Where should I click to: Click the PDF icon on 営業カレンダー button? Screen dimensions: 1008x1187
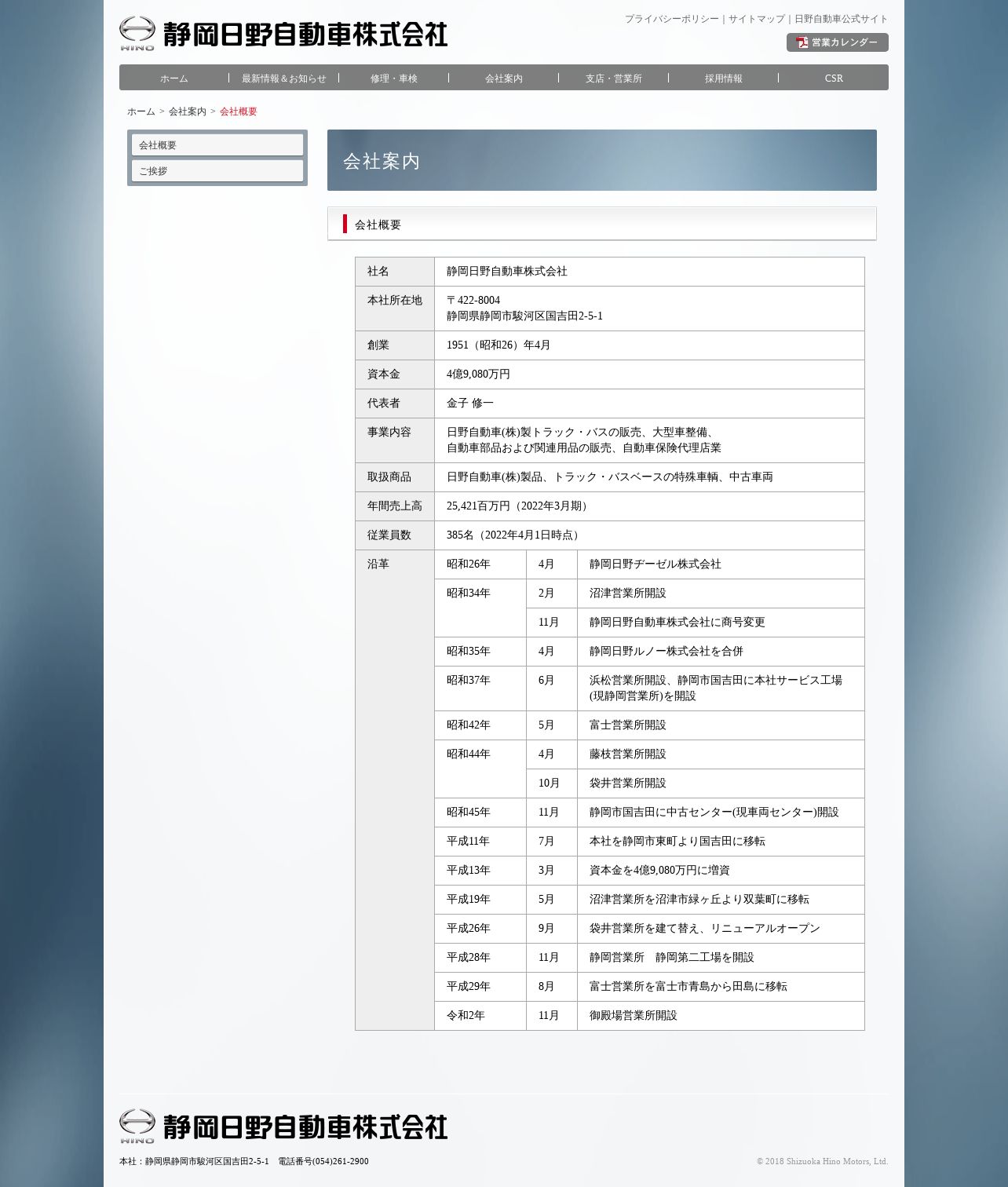[x=802, y=42]
